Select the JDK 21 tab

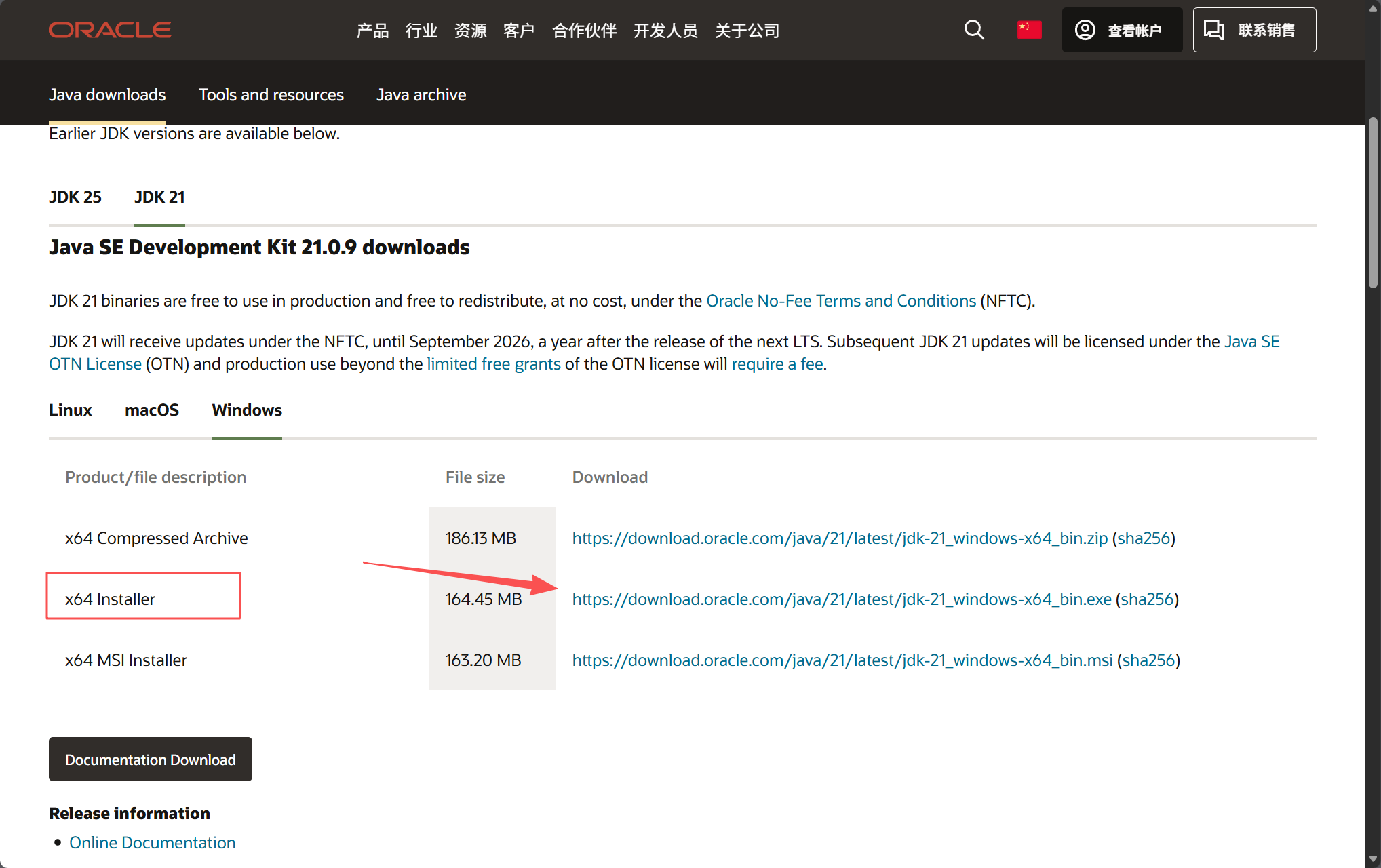pos(159,197)
